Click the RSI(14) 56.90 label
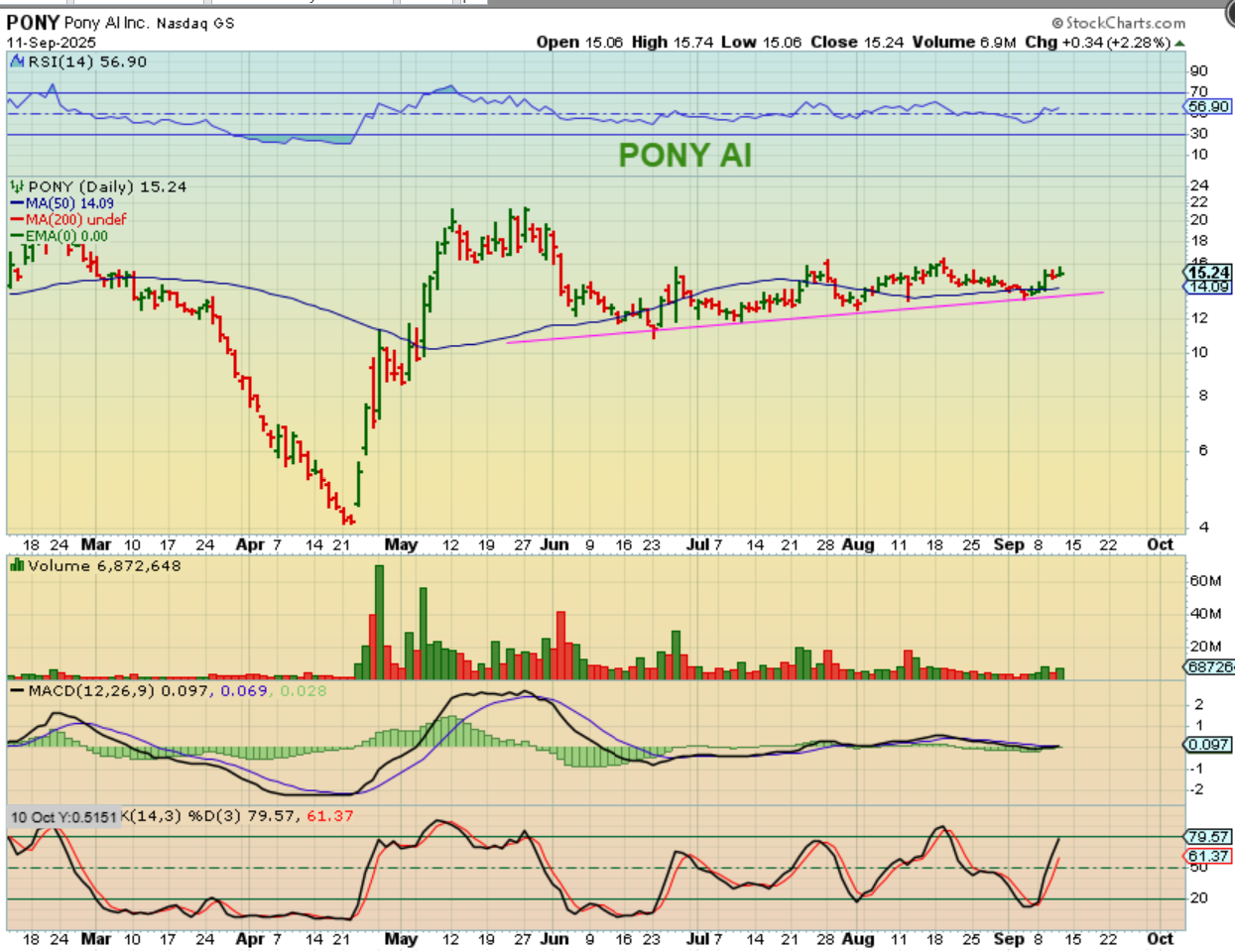Image resolution: width=1235 pixels, height=952 pixels. pos(86,61)
